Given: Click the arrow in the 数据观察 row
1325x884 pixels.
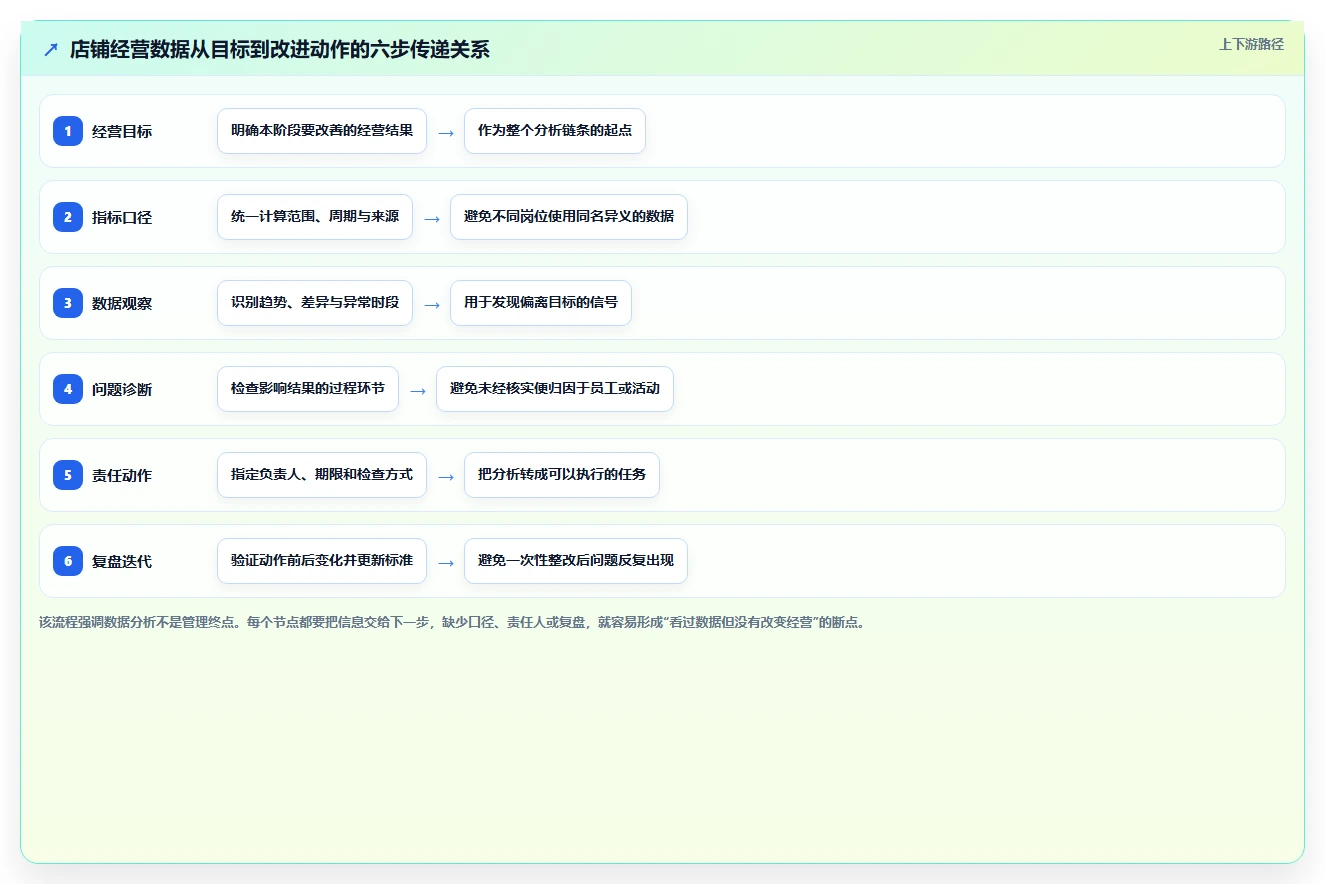Looking at the screenshot, I should coord(432,304).
